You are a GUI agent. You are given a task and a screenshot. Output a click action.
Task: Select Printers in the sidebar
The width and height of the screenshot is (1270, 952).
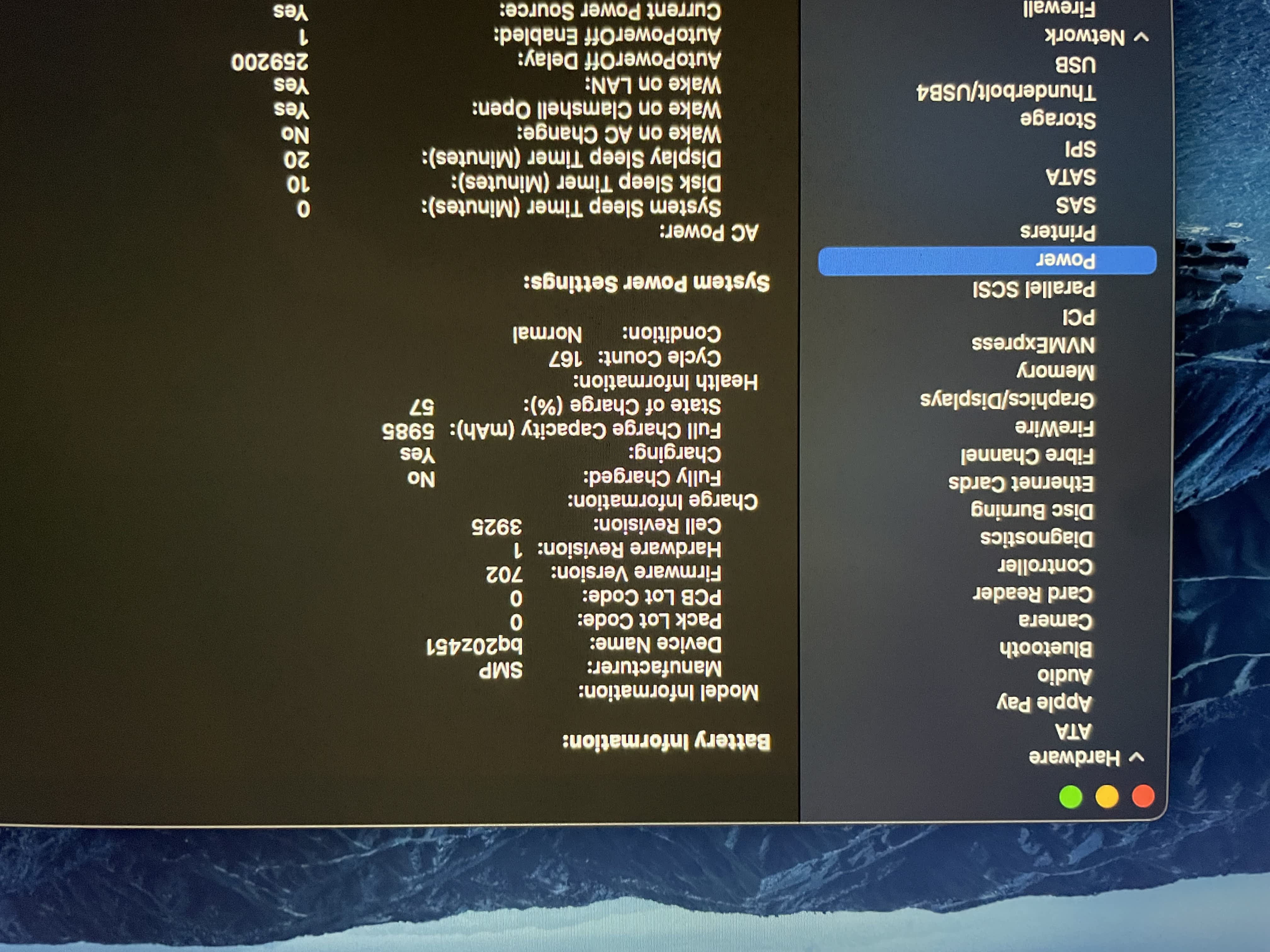(1058, 232)
